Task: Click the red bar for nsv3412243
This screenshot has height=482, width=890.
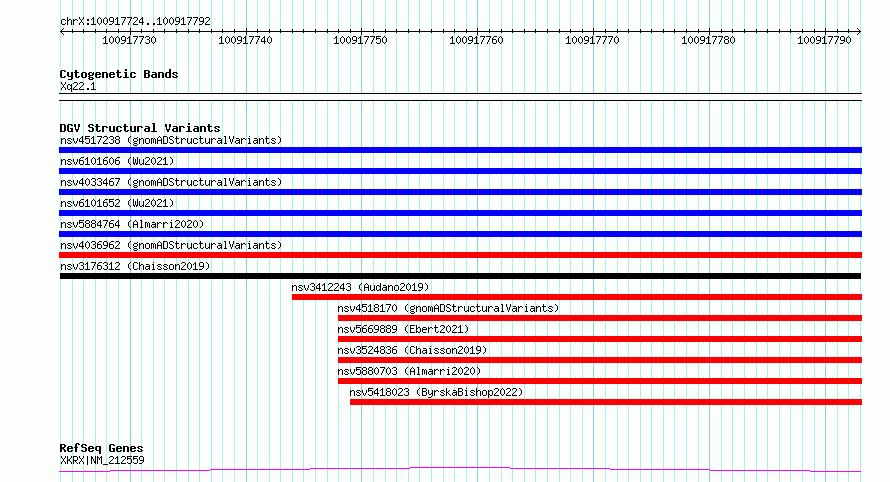Action: pyautogui.click(x=577, y=297)
